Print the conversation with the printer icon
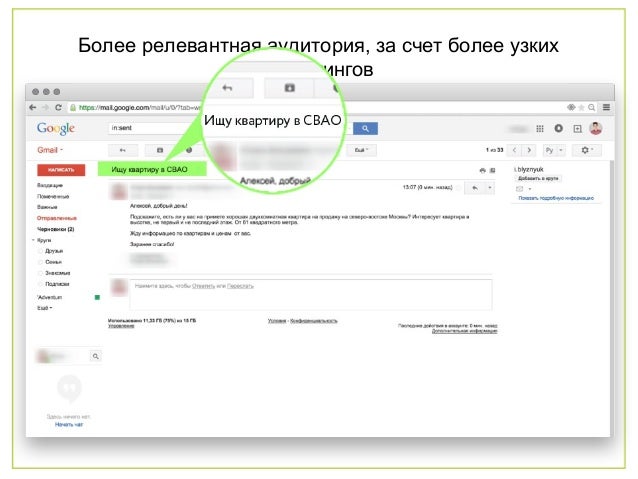This screenshot has height=479, width=638. pos(483,171)
